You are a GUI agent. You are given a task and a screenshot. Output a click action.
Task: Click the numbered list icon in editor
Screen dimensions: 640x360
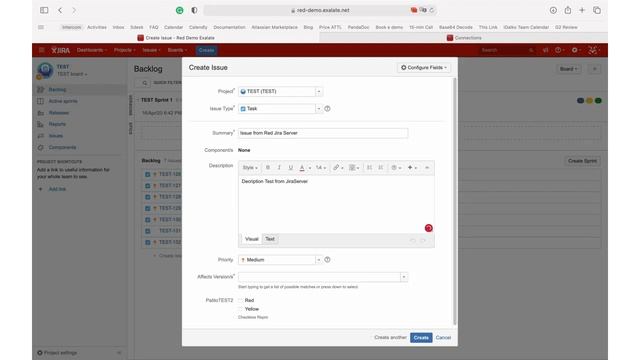coord(380,168)
